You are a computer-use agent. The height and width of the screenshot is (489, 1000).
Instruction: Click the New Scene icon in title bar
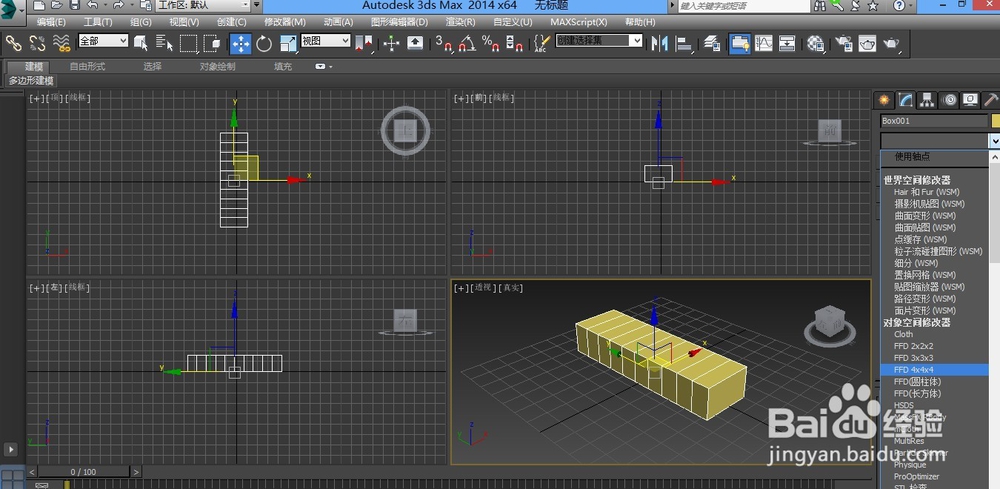(39, 6)
